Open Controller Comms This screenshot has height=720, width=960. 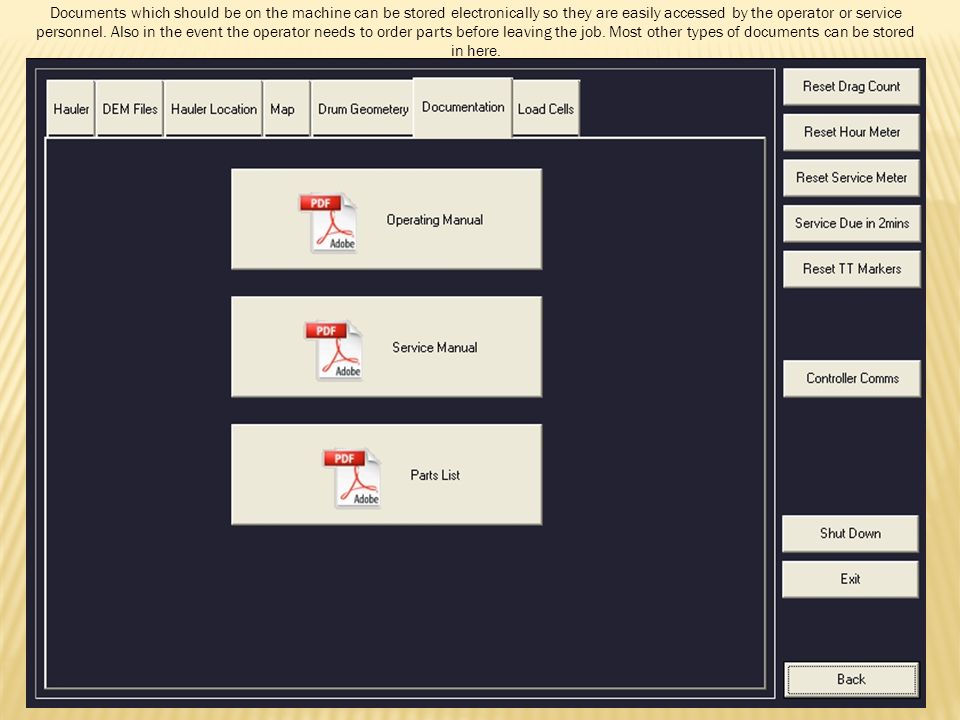[x=851, y=378]
